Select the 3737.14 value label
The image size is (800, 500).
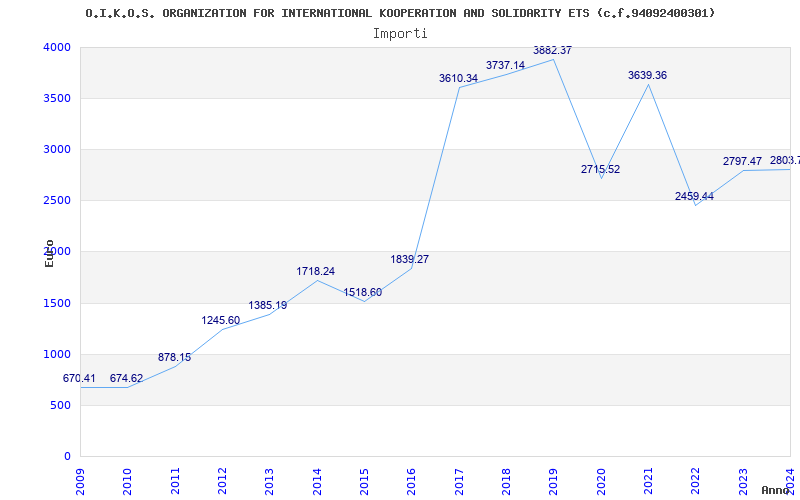click(x=505, y=65)
